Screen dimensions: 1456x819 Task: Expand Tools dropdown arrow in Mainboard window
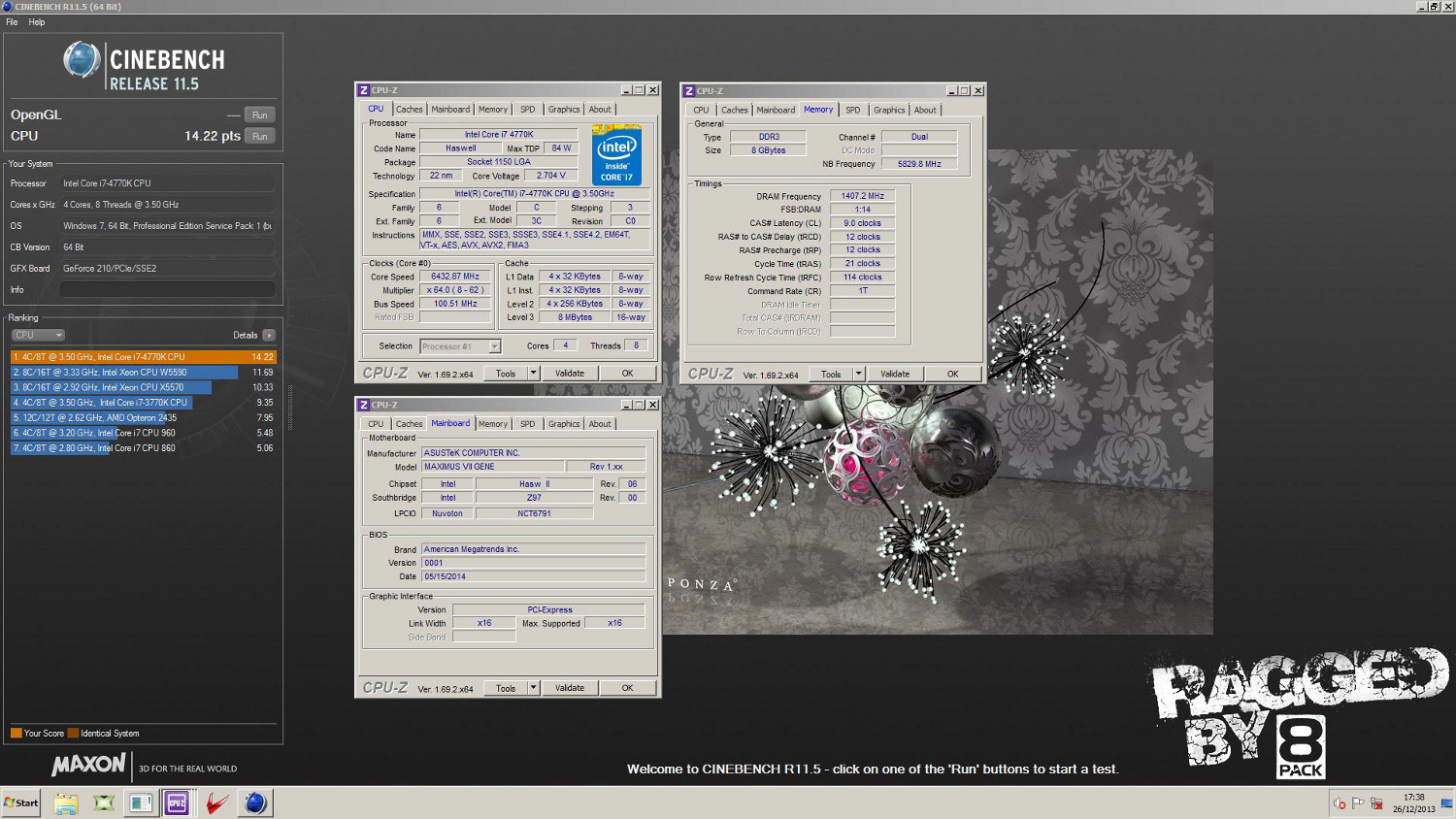pyautogui.click(x=533, y=688)
